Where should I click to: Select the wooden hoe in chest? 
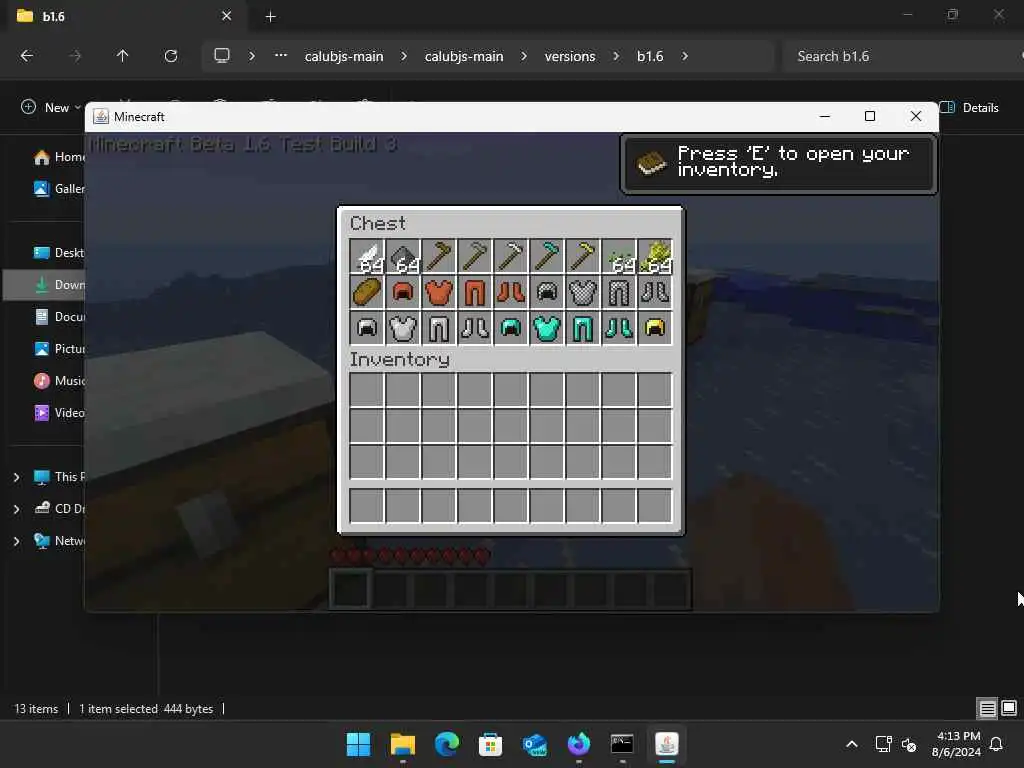(439, 256)
